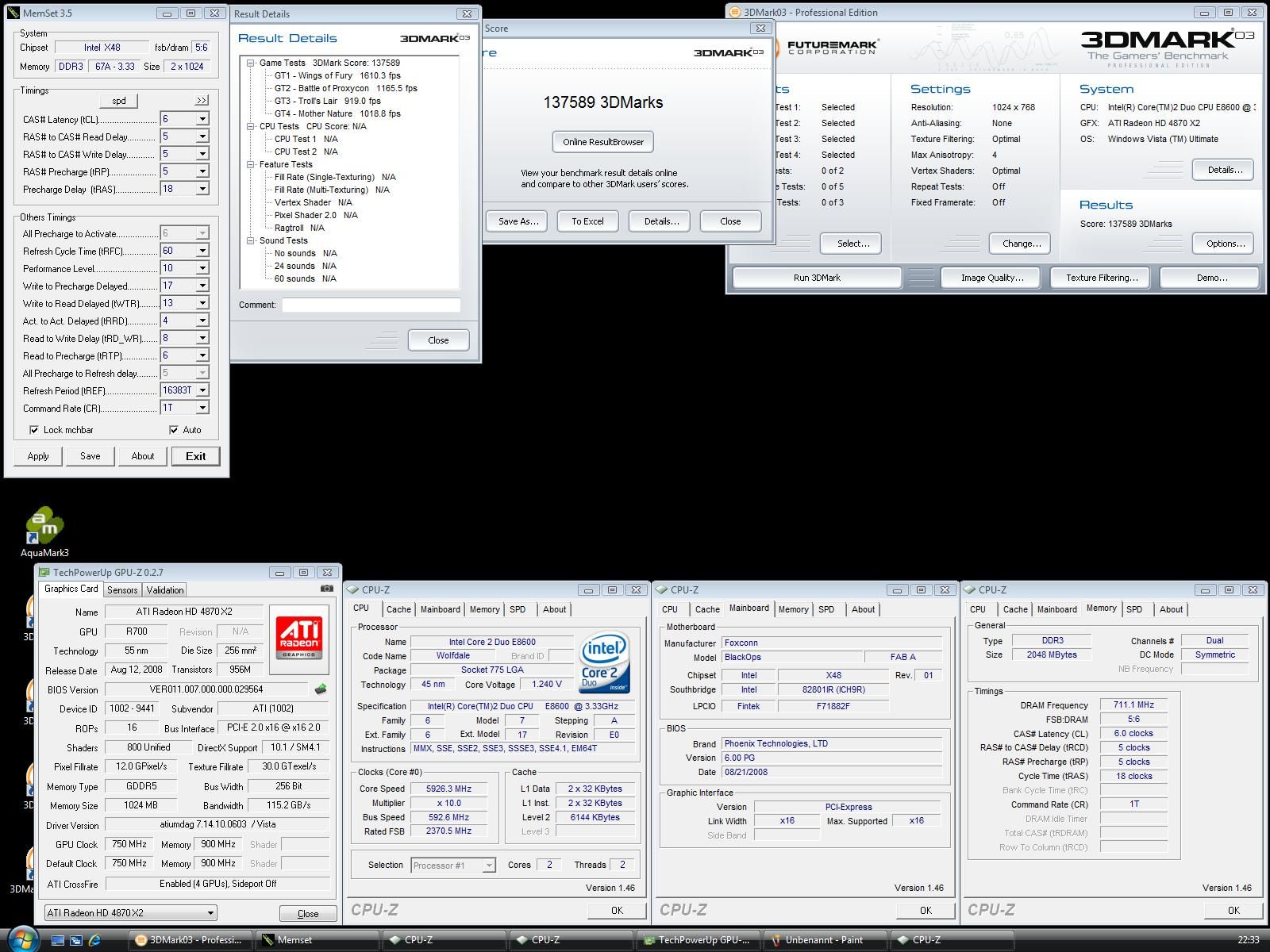Open Write to Read Delayed (tWTR) dropdown
This screenshot has height=952, width=1270.
coord(202,303)
